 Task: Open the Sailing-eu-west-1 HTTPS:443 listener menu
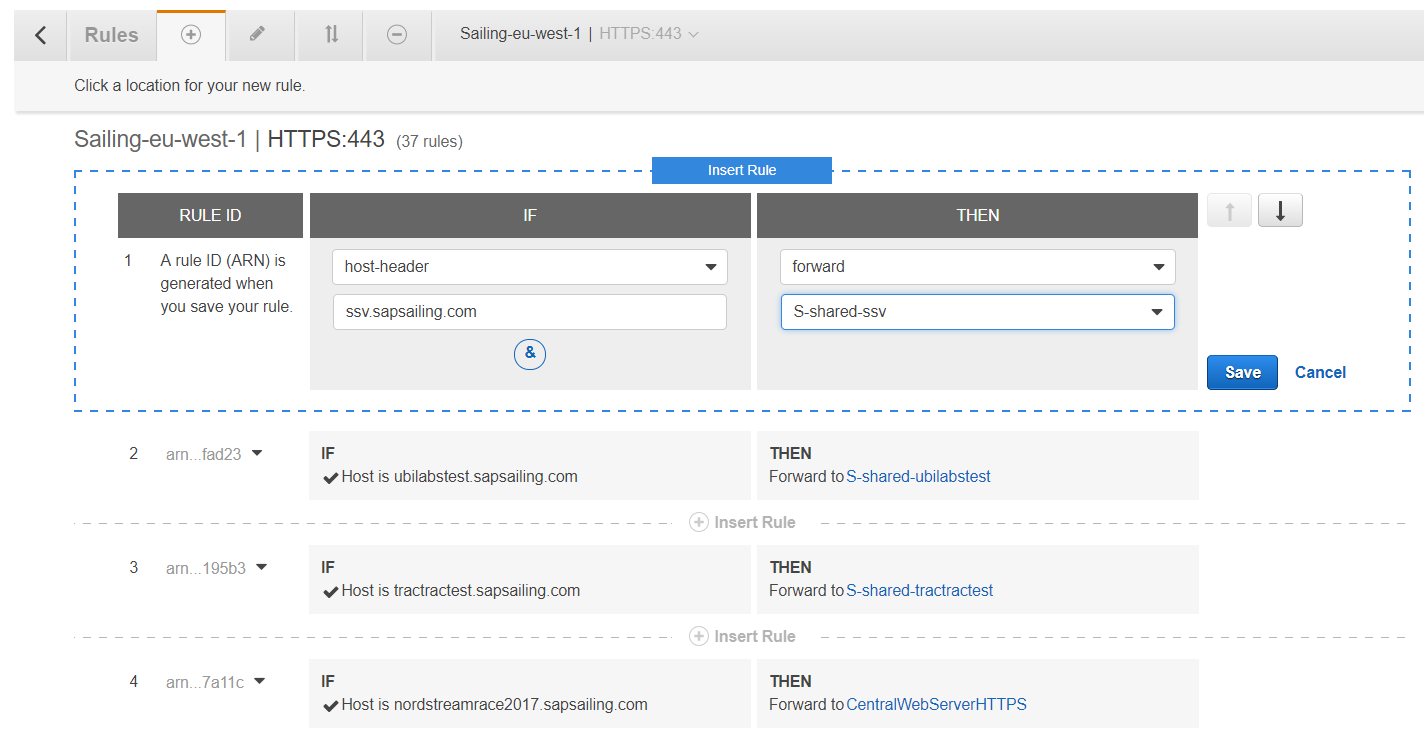point(579,34)
